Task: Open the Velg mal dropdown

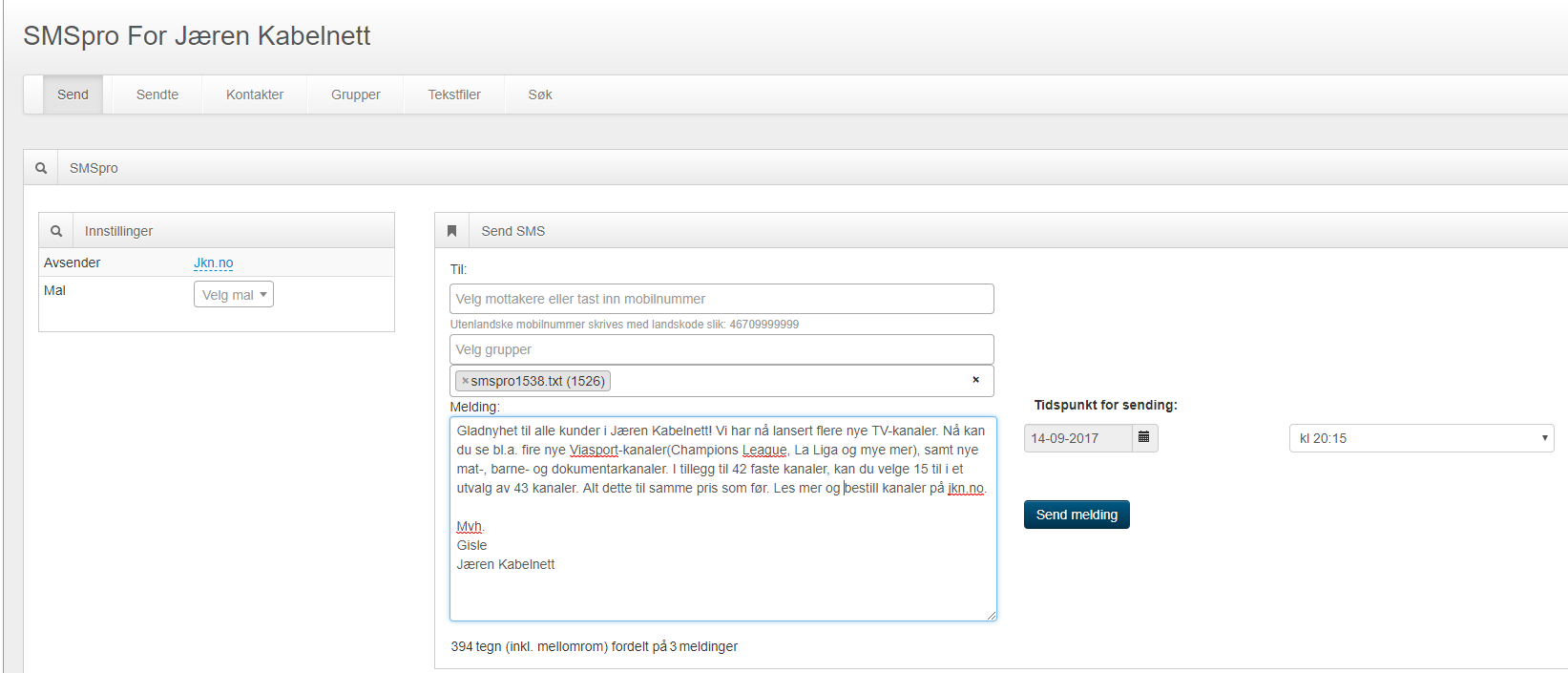Action: 234,295
